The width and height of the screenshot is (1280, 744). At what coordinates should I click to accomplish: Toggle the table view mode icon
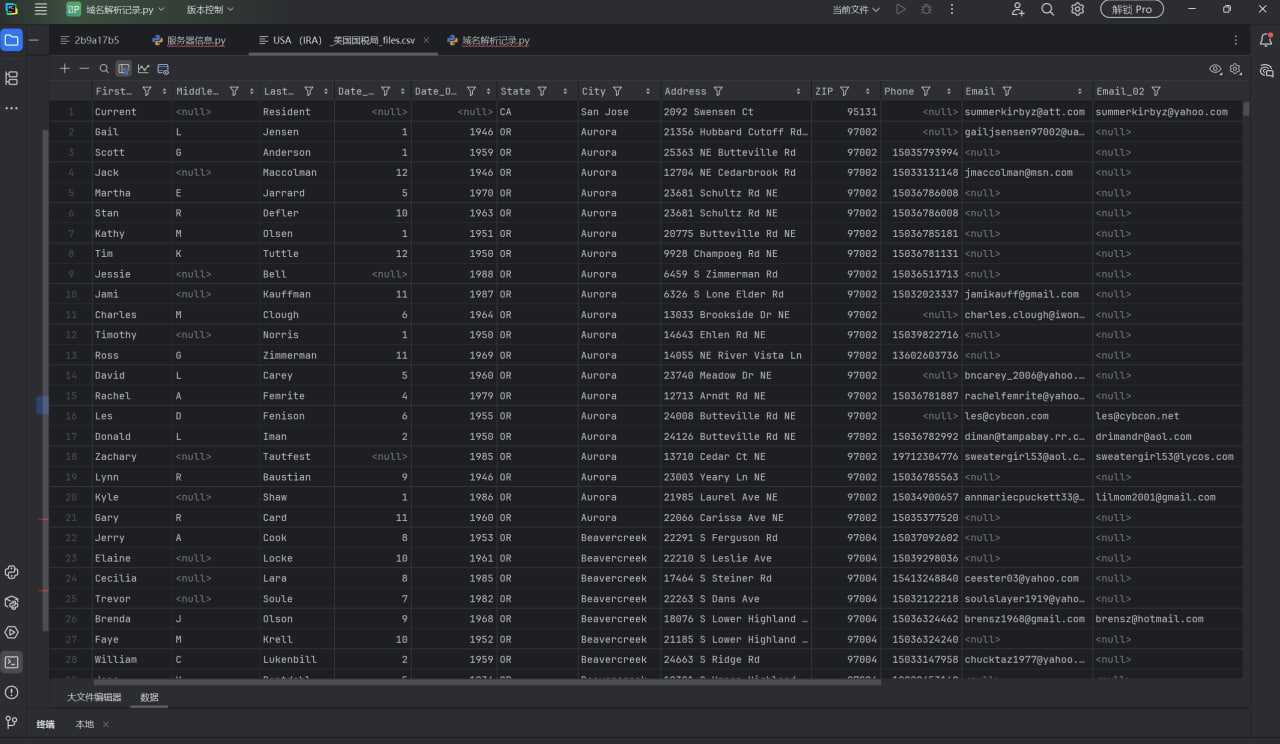click(x=124, y=69)
